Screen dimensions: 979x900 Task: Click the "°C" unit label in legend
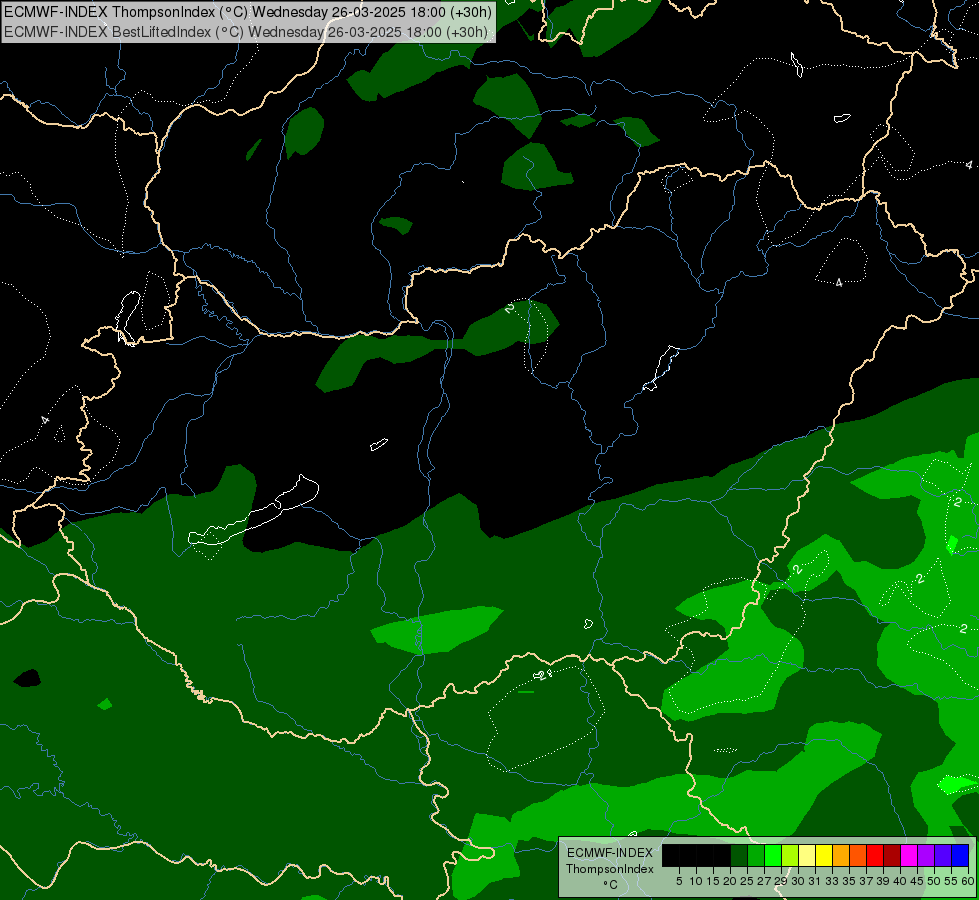[x=610, y=885]
